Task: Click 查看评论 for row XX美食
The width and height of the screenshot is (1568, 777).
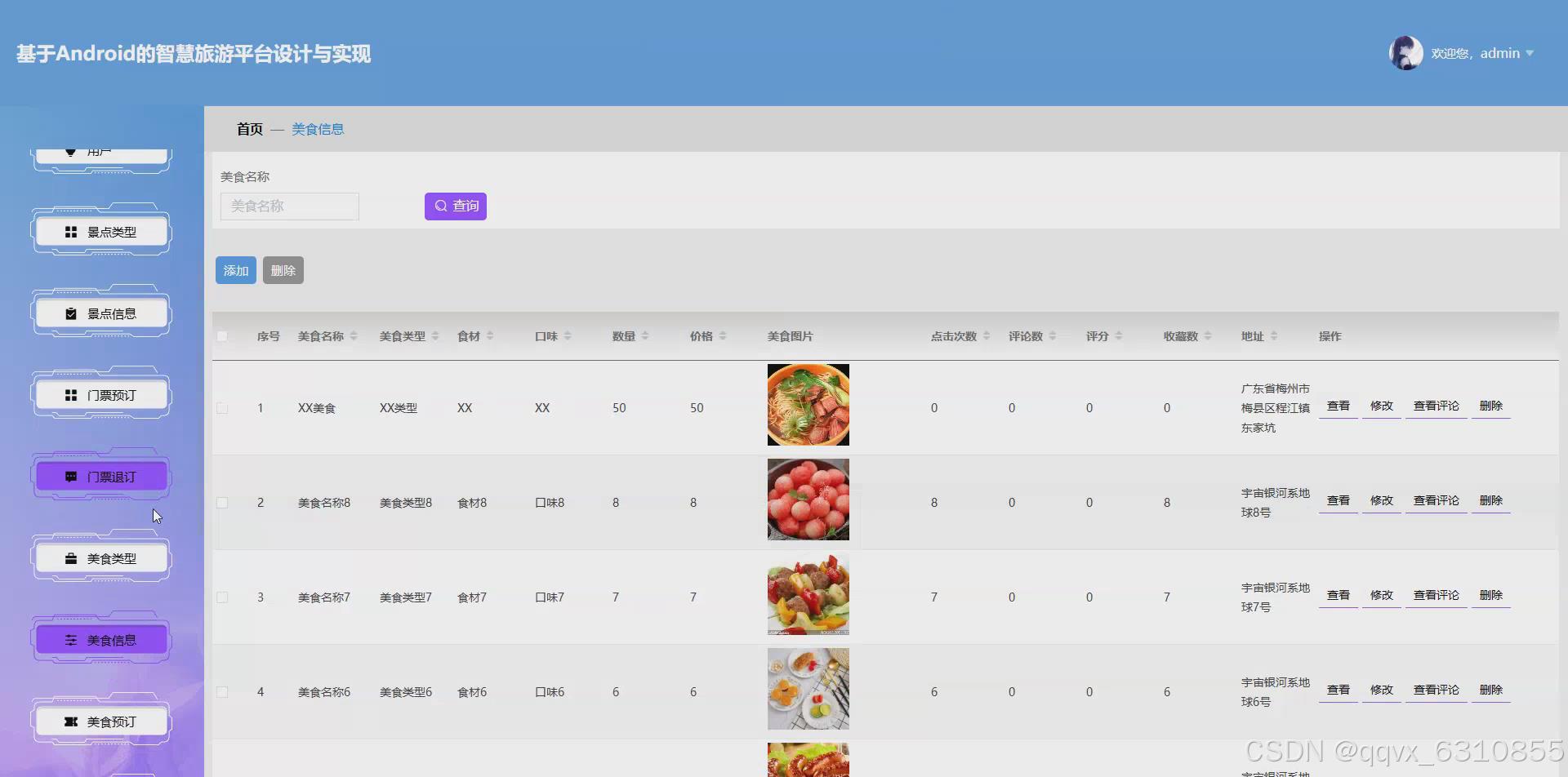Action: 1437,406
